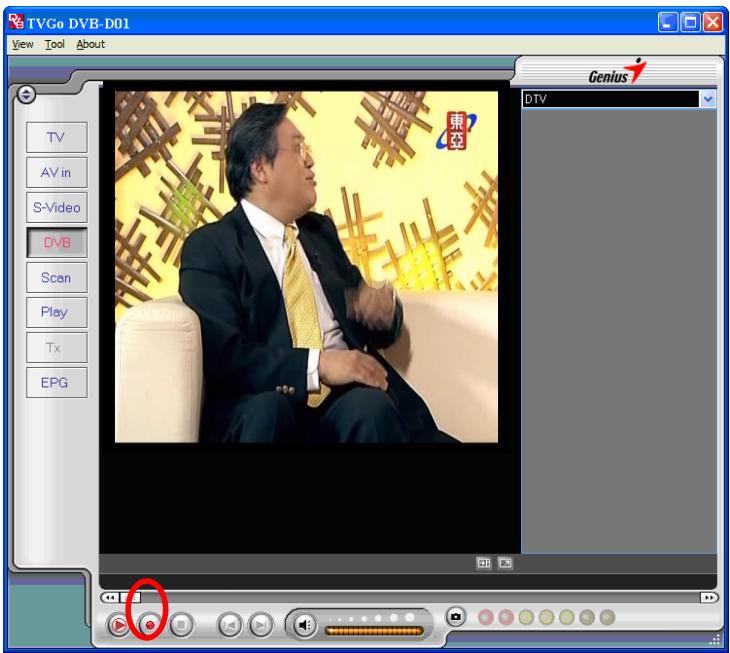Click the largest volume level dot

click(x=410, y=617)
